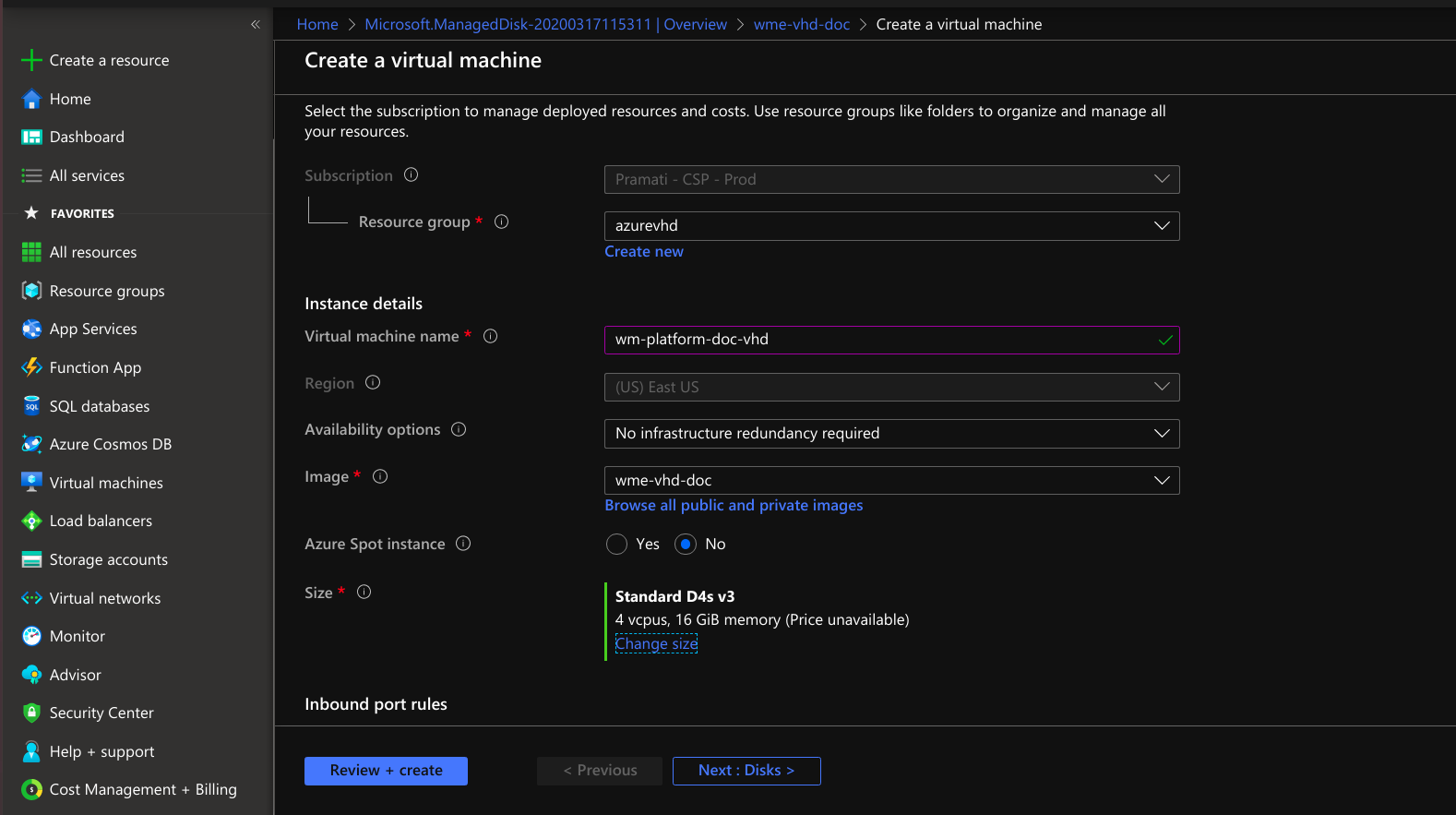Click the Load balancers icon
Screen dimensions: 1456x815
point(31,521)
